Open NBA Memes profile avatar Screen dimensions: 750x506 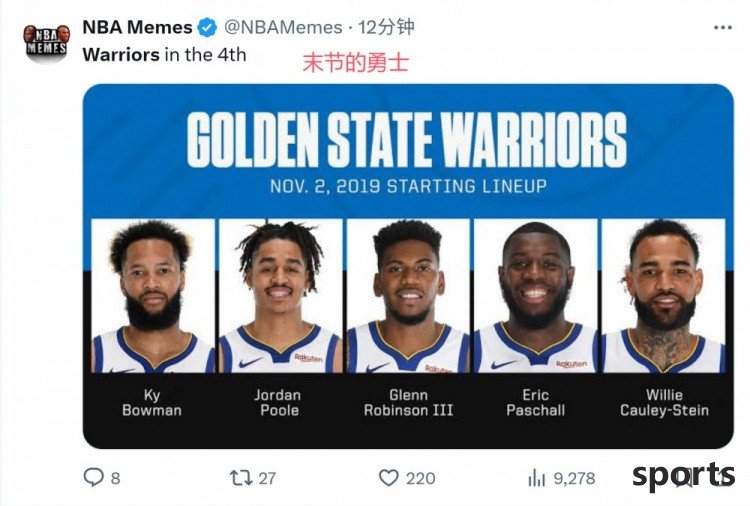[46, 42]
